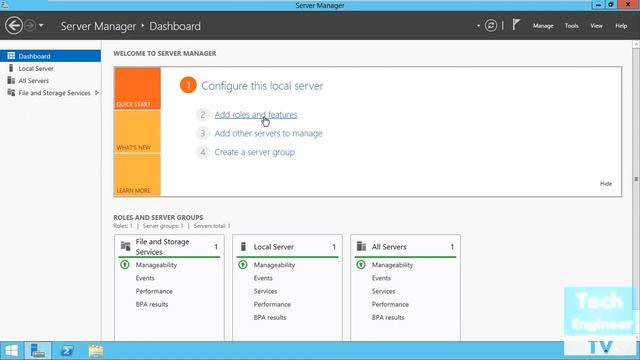The width and height of the screenshot is (640, 360).
Task: Click the Dashboard grid icon in sidebar
Action: [11, 56]
